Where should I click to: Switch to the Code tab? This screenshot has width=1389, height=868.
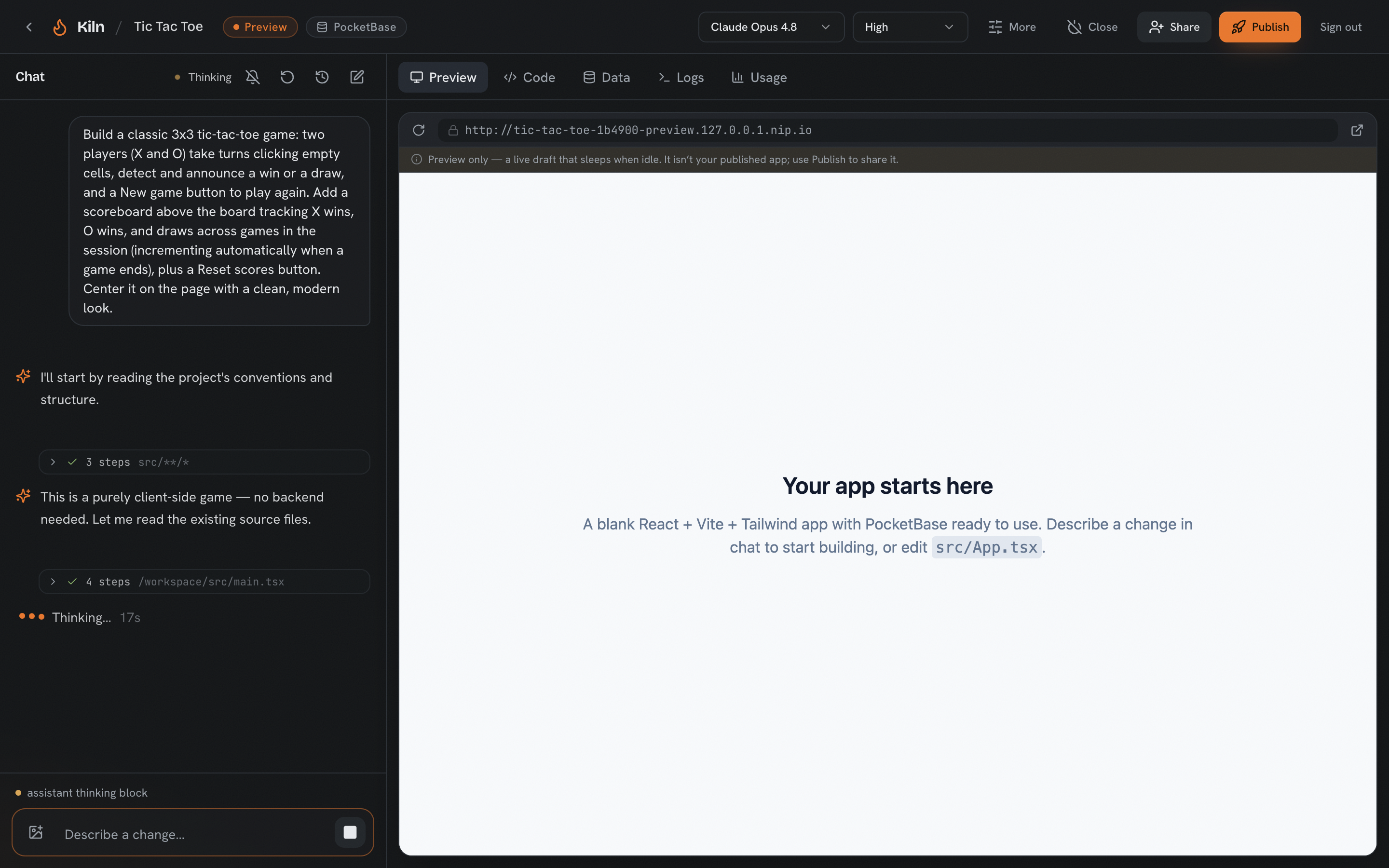[529, 78]
